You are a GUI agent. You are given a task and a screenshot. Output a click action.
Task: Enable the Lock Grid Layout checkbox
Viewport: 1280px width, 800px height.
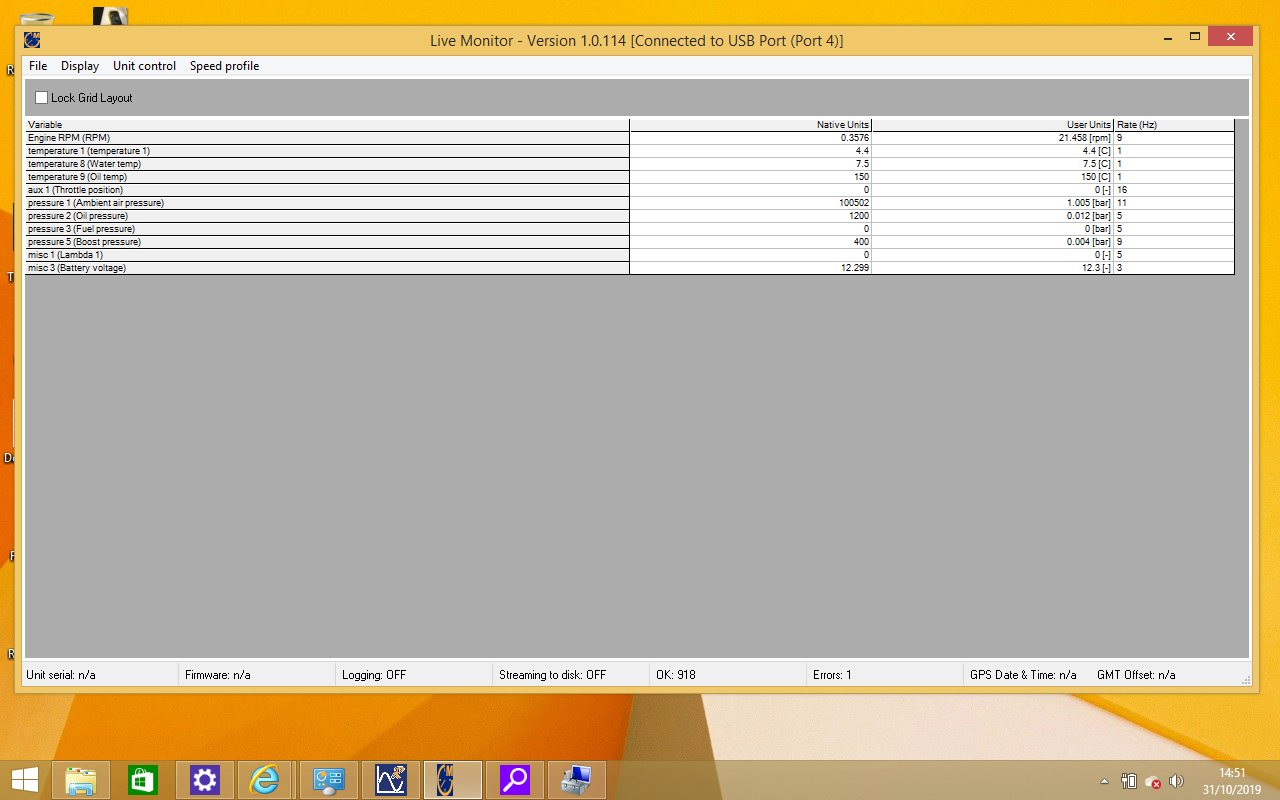42,98
